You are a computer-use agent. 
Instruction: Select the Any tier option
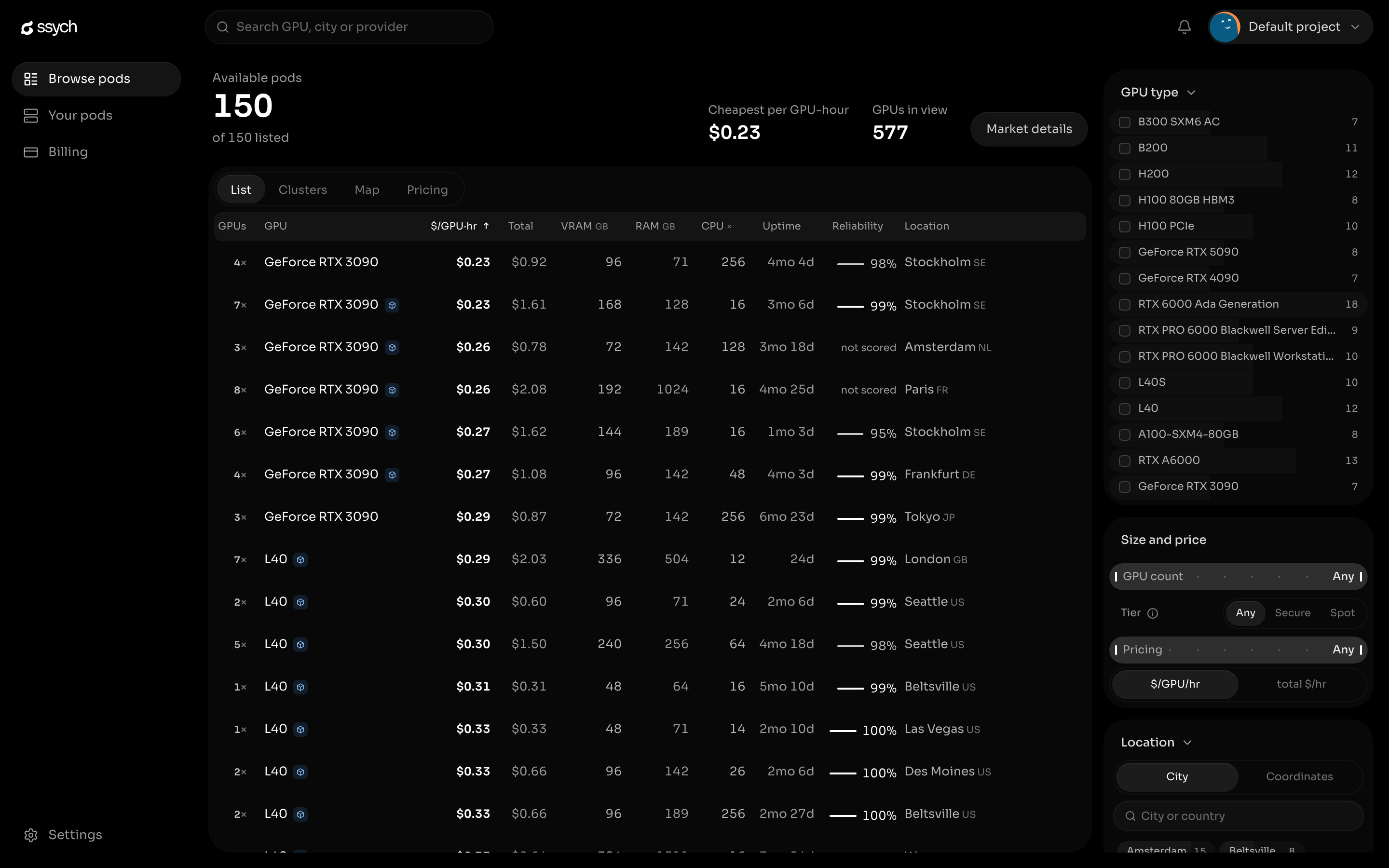click(x=1245, y=613)
